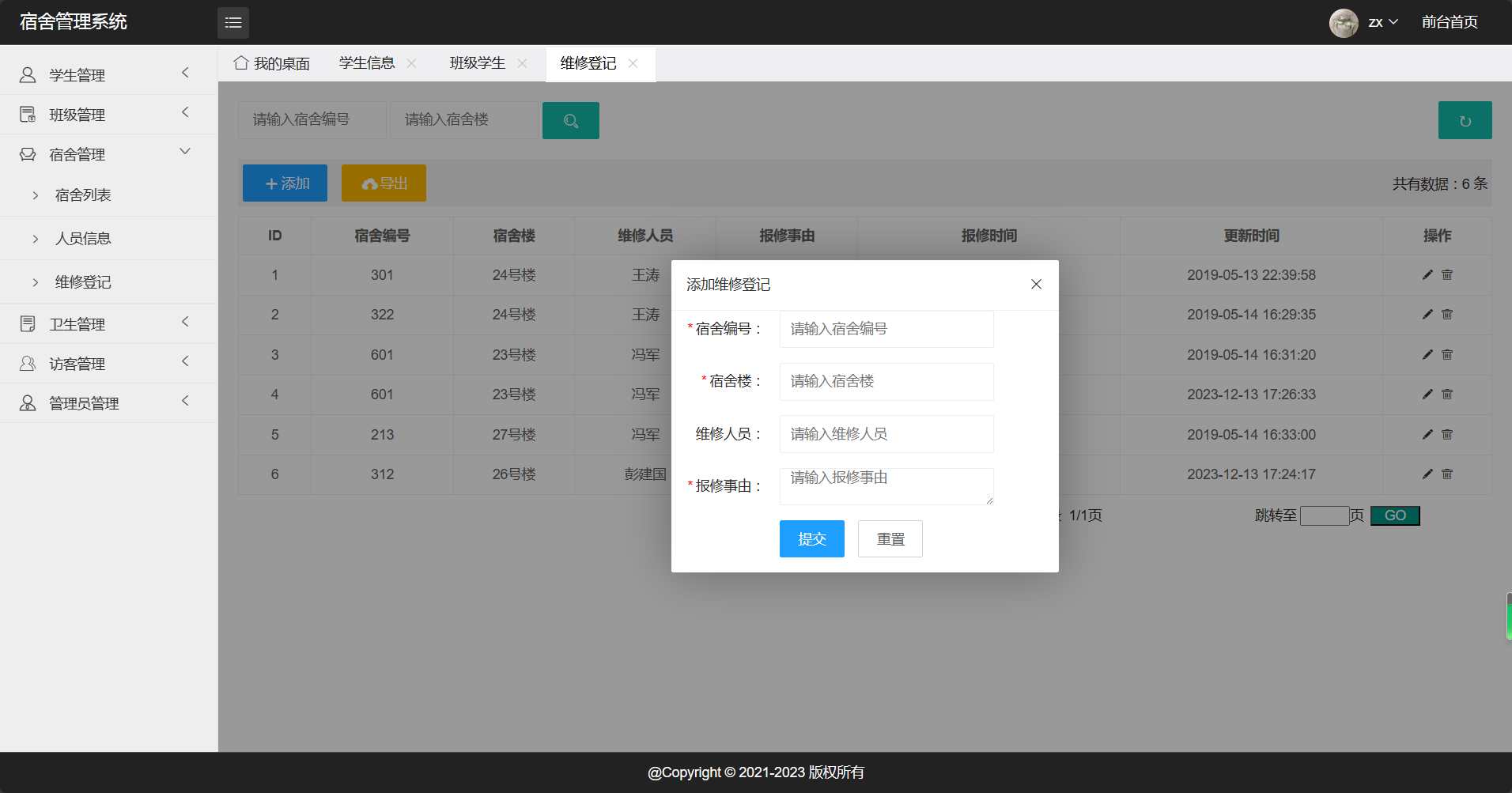This screenshot has height=793, width=1512.
Task: Click the 宿舍管理系统 title
Action: tap(74, 22)
